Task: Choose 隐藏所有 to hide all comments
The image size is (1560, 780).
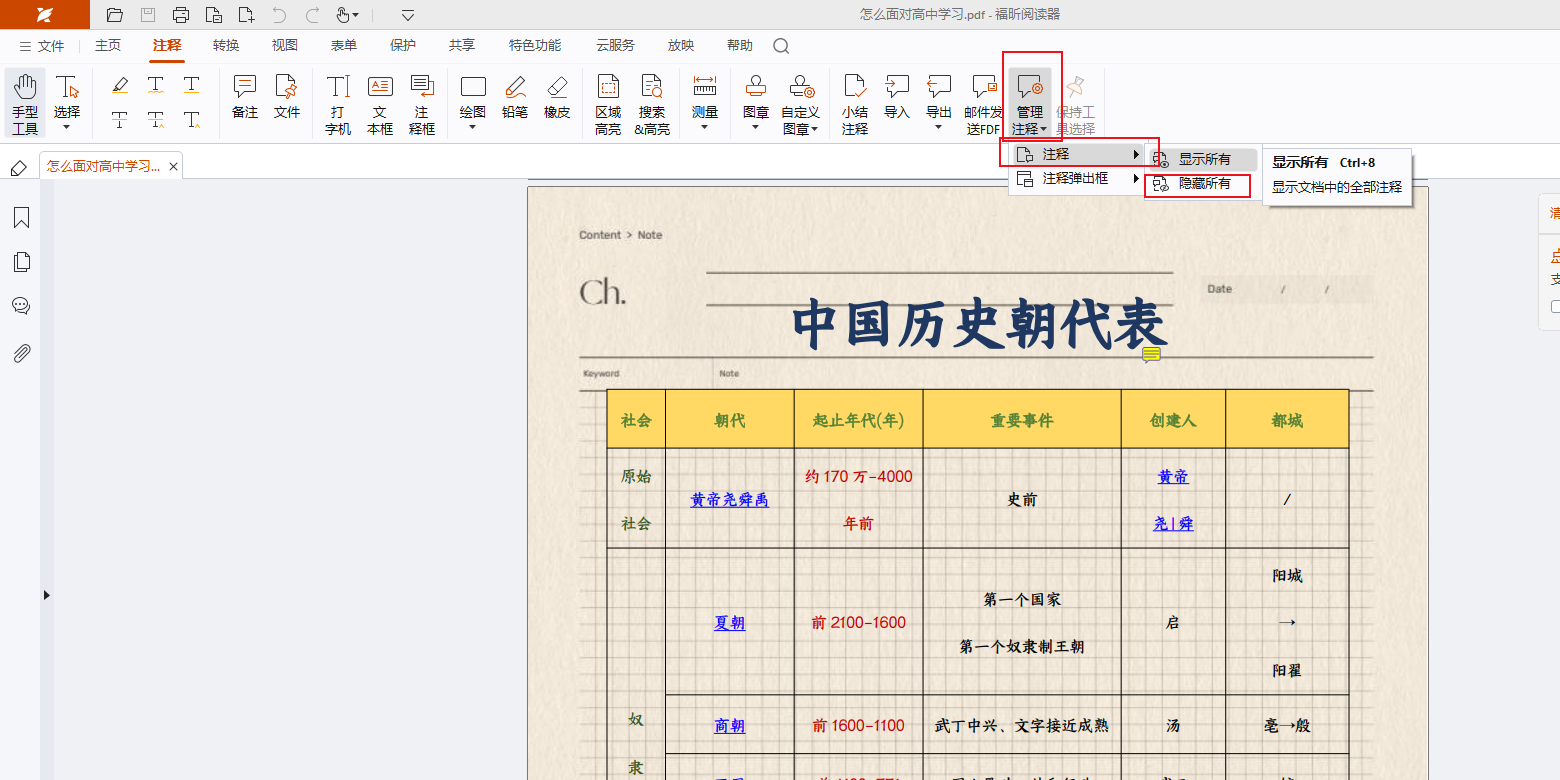Action: [1204, 184]
